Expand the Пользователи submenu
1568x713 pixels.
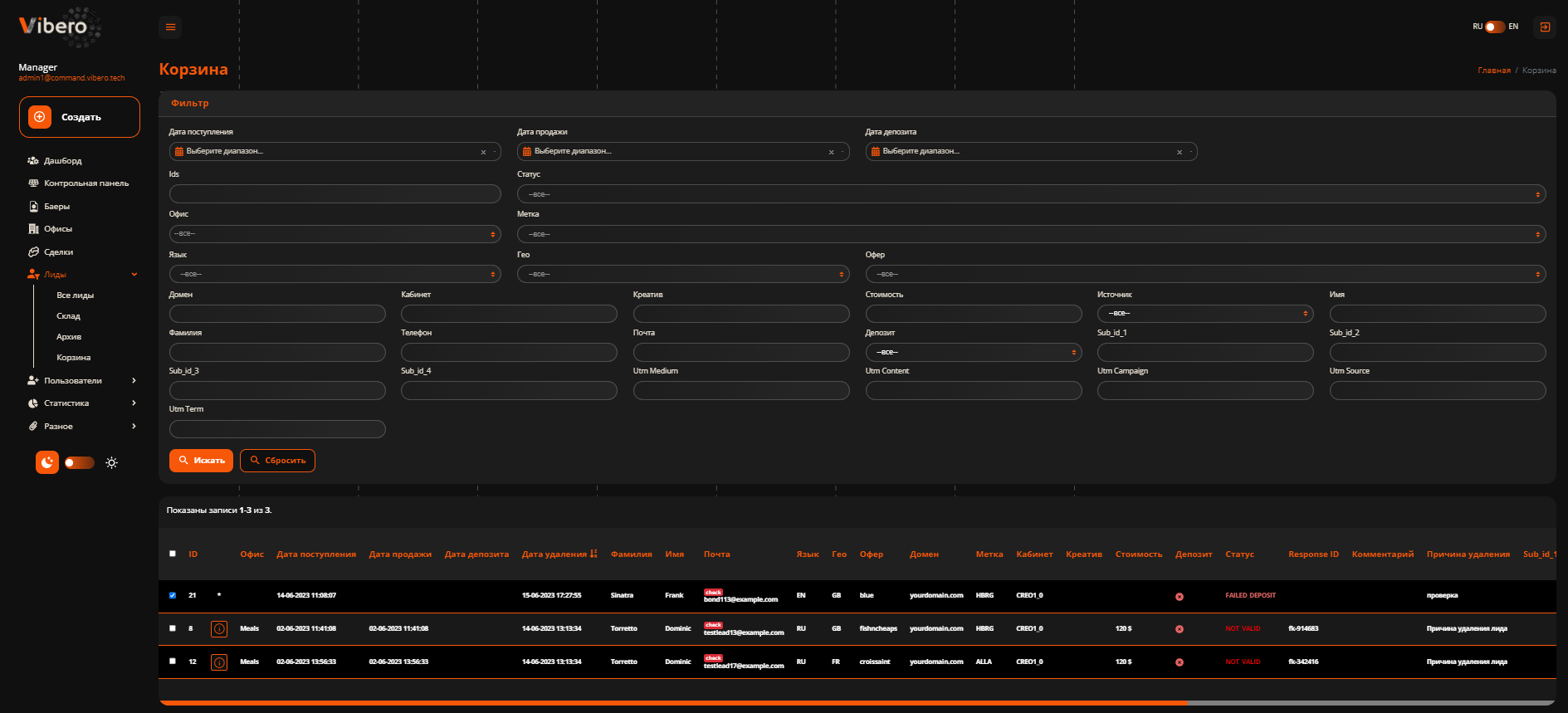pyautogui.click(x=134, y=381)
